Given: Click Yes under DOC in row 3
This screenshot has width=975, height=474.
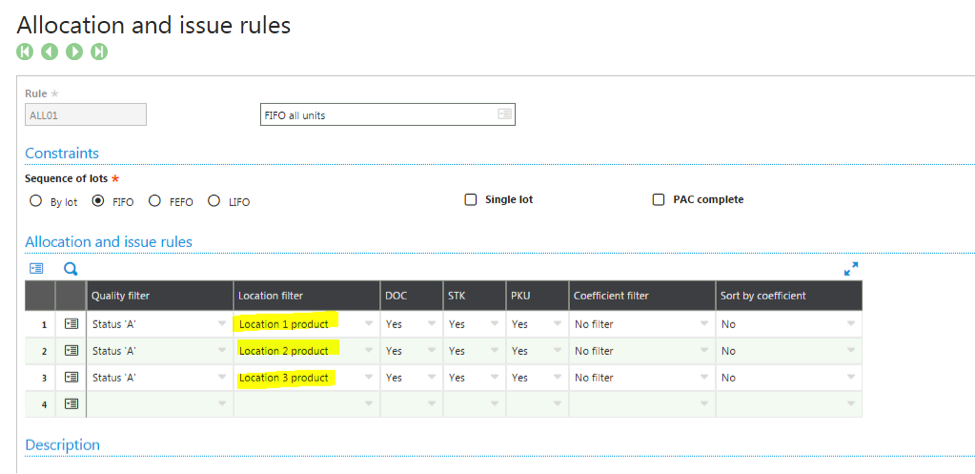Looking at the screenshot, I should click(x=394, y=378).
